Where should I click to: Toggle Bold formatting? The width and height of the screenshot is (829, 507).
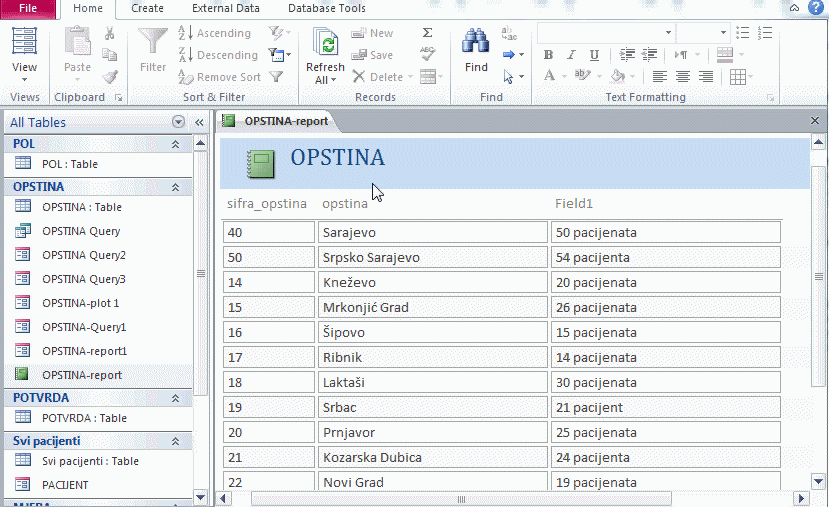click(548, 55)
